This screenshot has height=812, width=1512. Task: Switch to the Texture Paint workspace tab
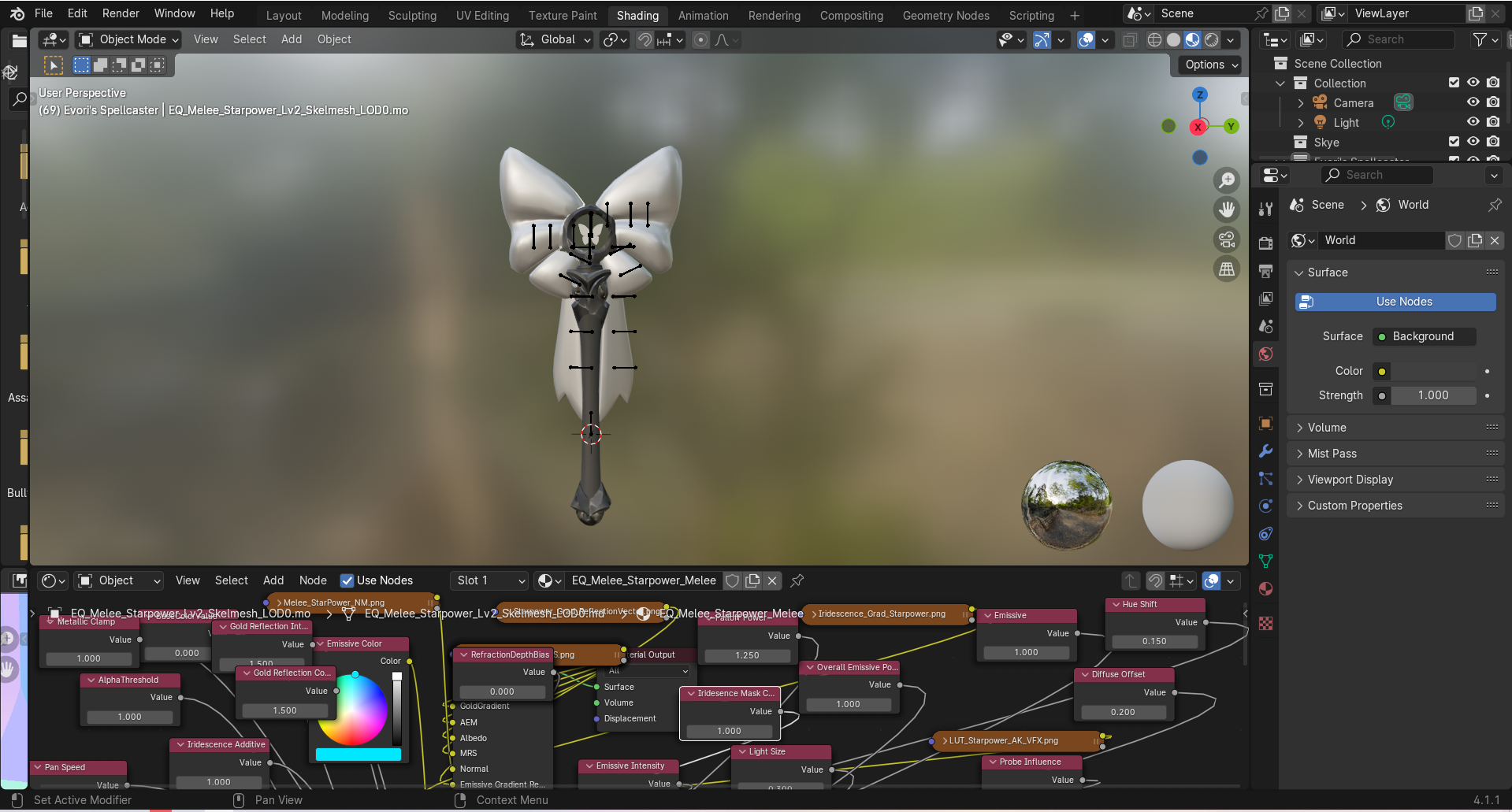(x=563, y=15)
